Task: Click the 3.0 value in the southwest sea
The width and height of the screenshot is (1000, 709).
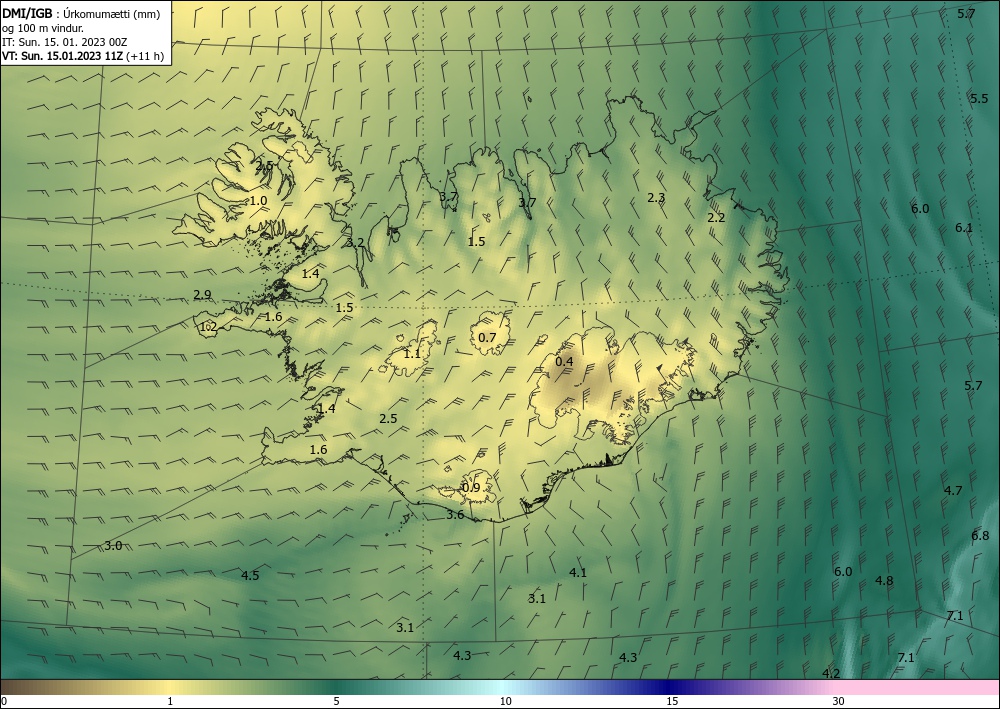Action: [x=113, y=546]
